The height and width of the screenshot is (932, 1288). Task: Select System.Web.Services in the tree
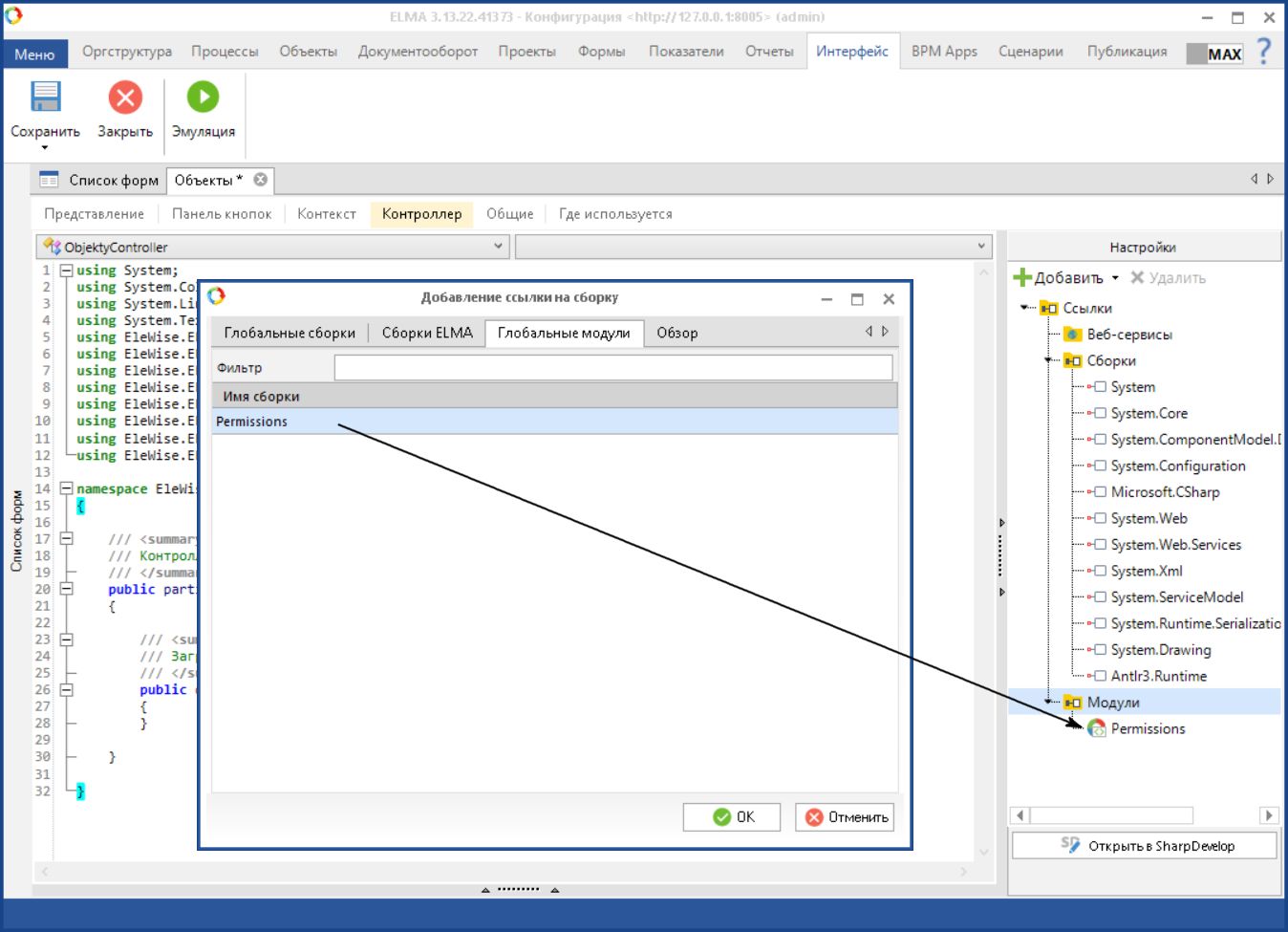click(x=1175, y=545)
